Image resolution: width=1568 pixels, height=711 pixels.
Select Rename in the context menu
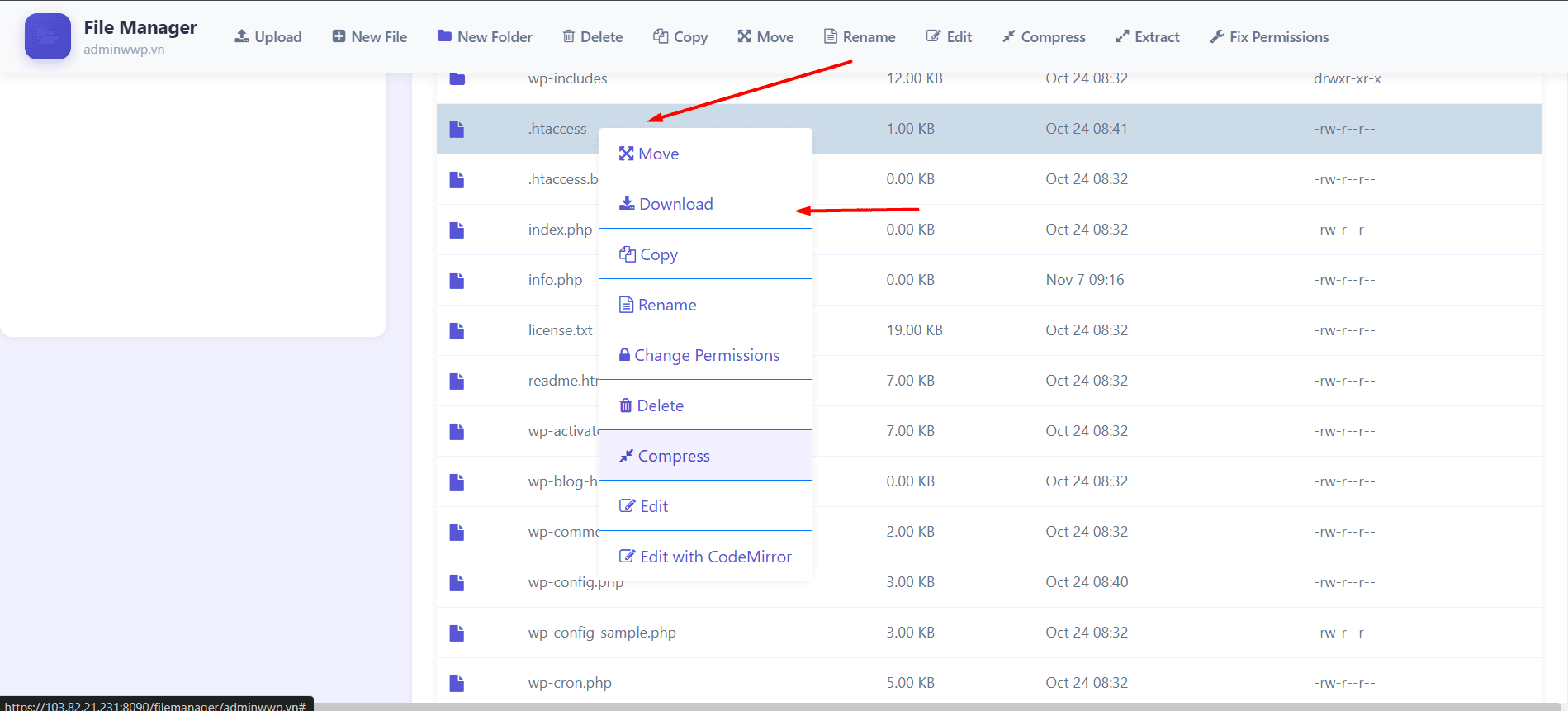click(658, 305)
